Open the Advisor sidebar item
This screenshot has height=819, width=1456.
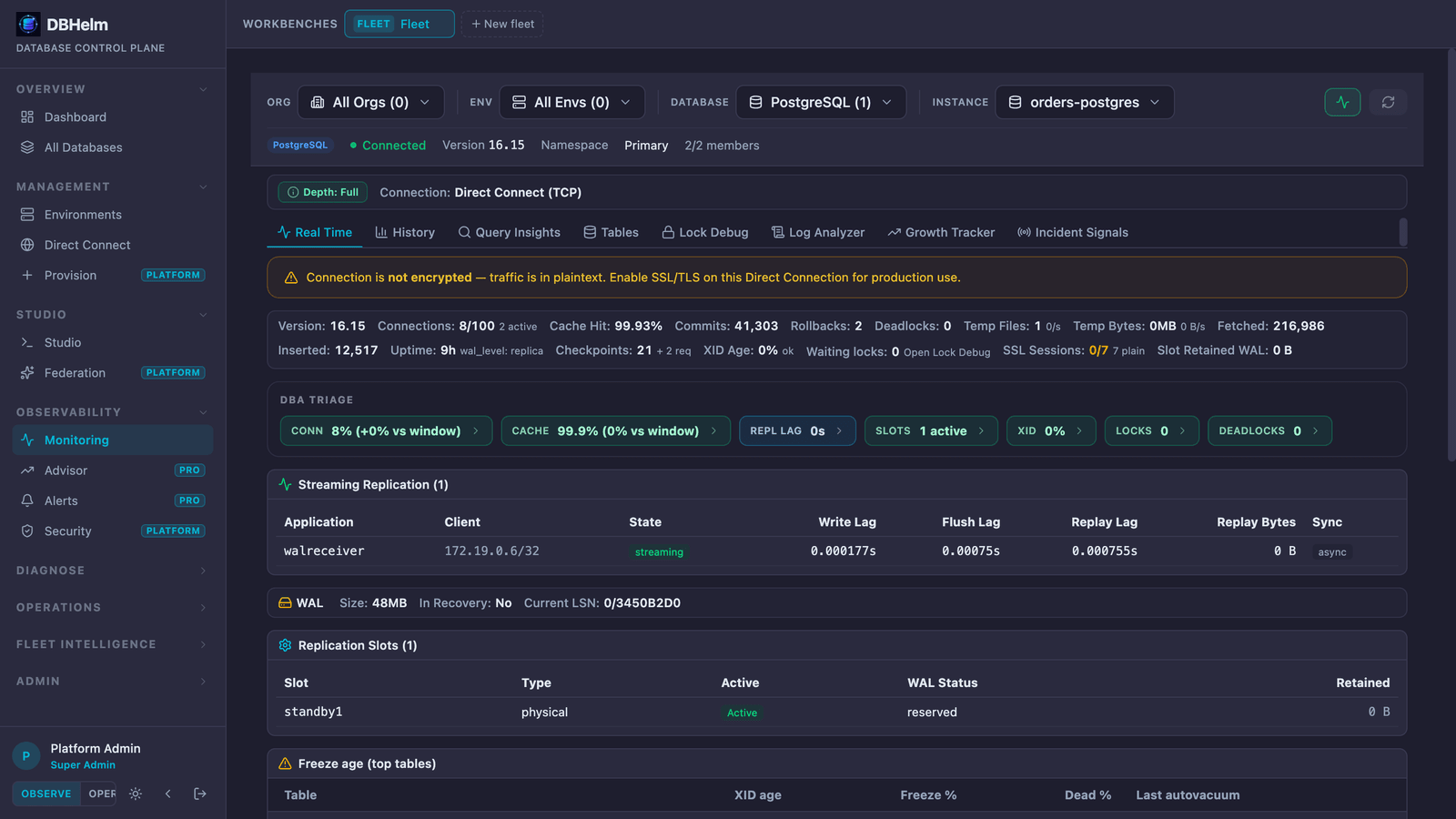pyautogui.click(x=113, y=470)
